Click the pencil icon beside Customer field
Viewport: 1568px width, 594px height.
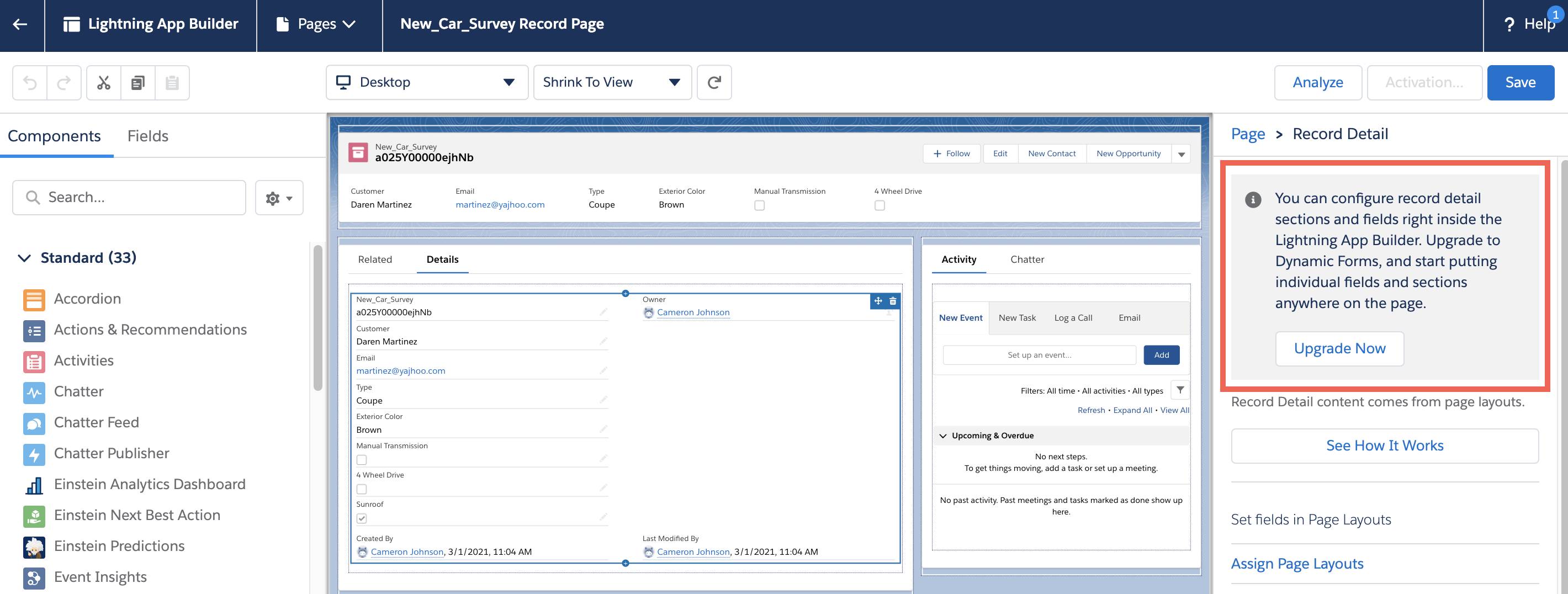(603, 341)
